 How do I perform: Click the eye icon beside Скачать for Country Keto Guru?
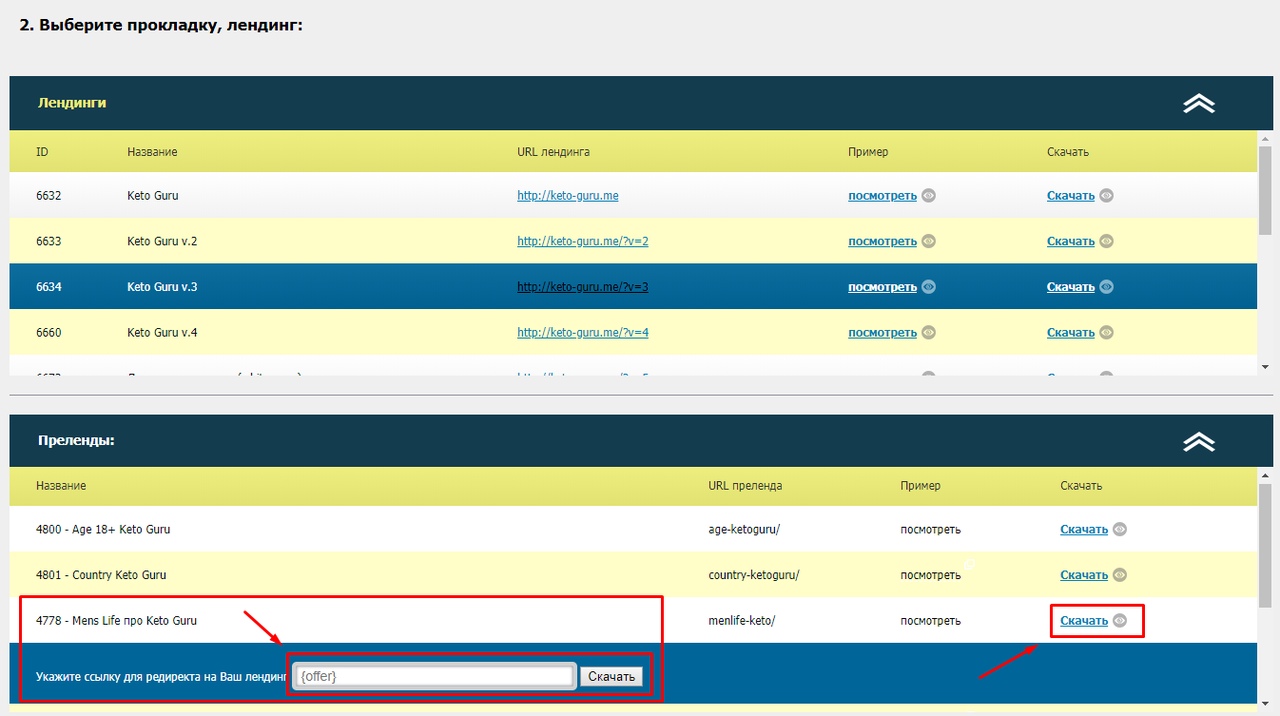(1120, 575)
